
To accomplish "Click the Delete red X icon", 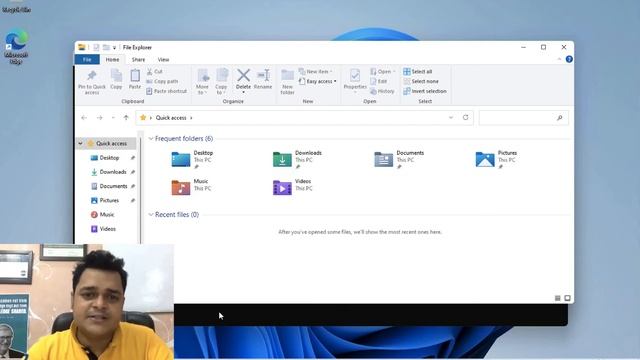I will tap(243, 75).
